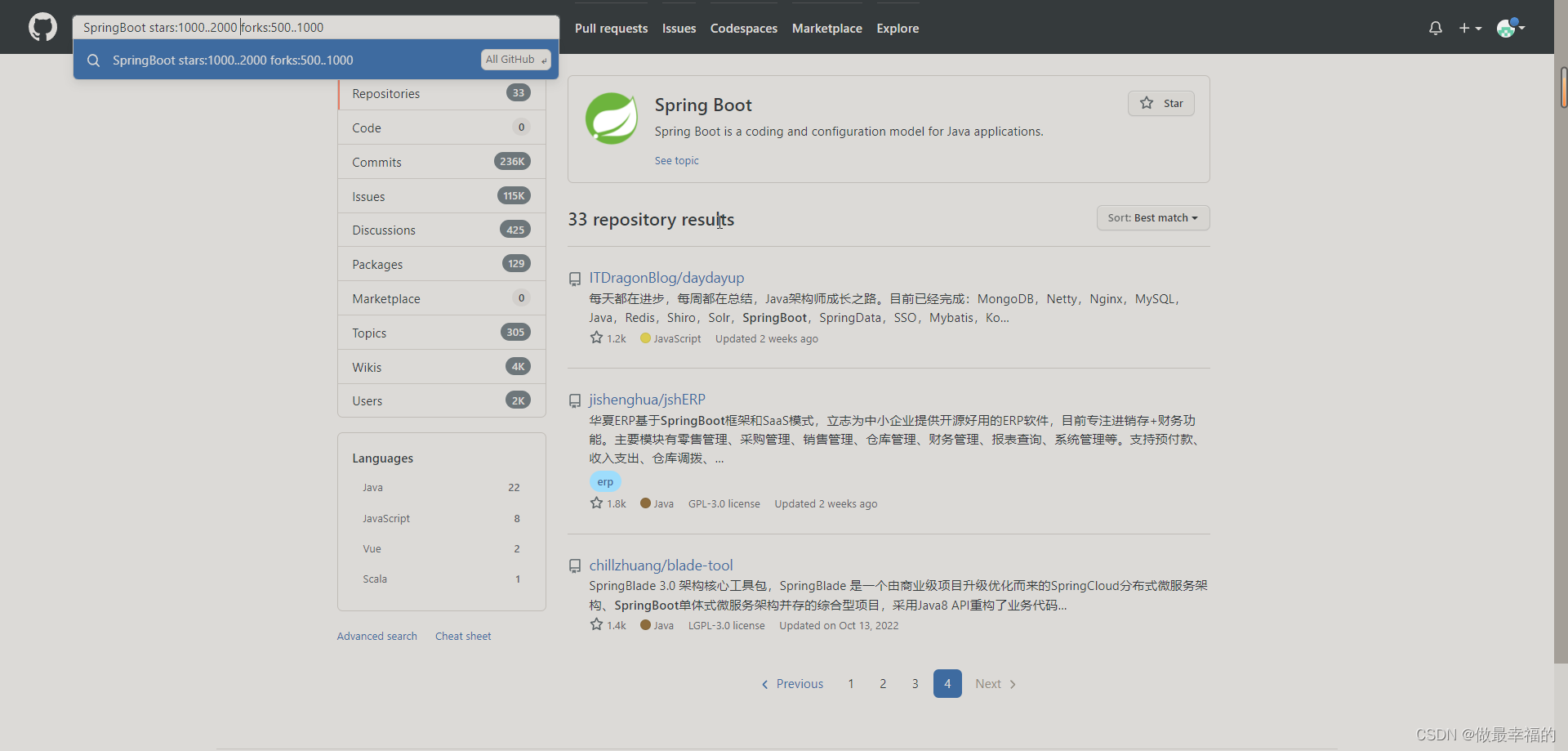The width and height of the screenshot is (1568, 751).
Task: Open Marketplace in top navigation
Action: point(826,28)
